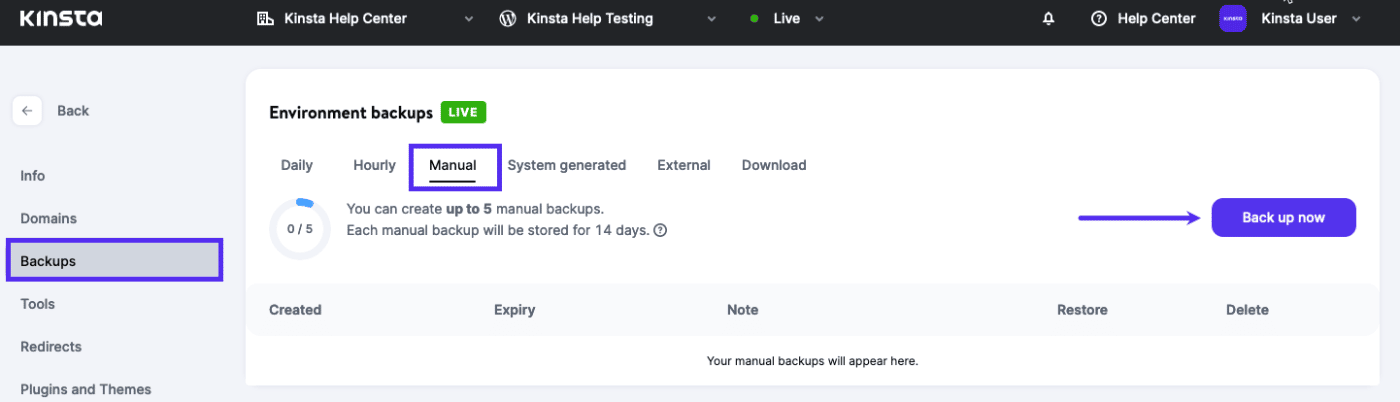
Task: Click the Environment backups heading
Action: pyautogui.click(x=351, y=113)
